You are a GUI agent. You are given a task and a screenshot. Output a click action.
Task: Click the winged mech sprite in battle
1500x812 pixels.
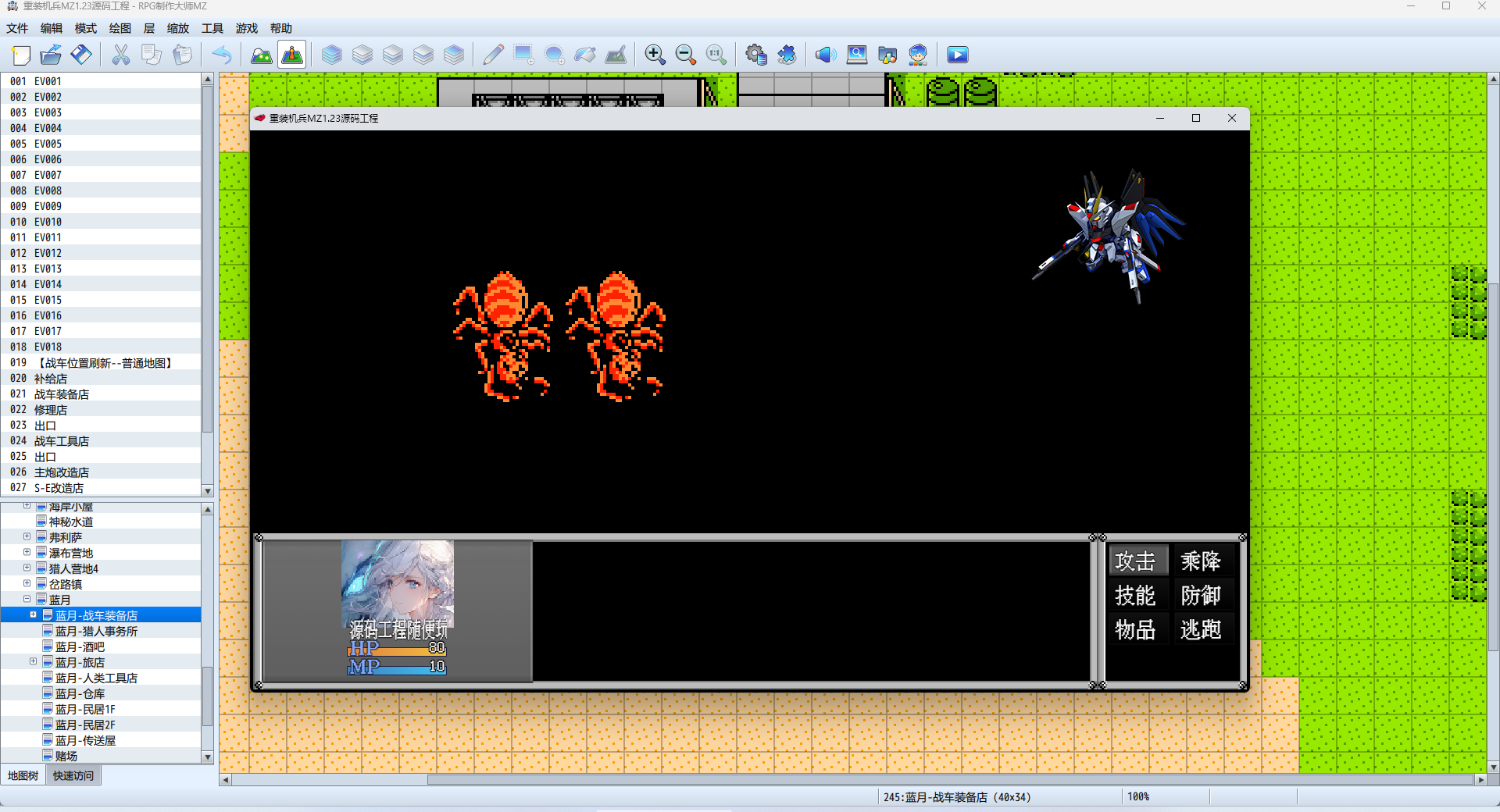[1109, 234]
